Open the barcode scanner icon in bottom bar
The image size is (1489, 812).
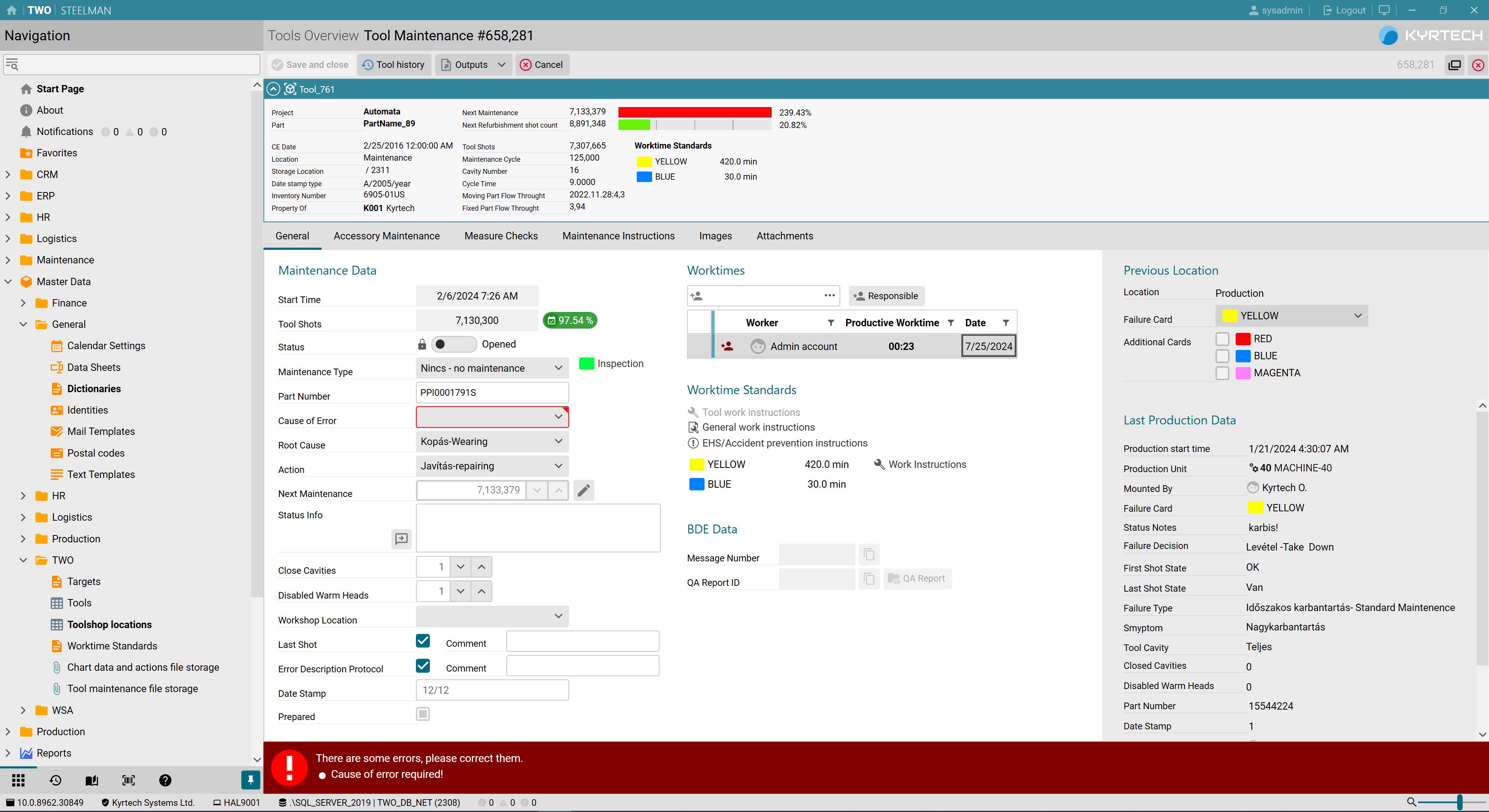click(128, 780)
